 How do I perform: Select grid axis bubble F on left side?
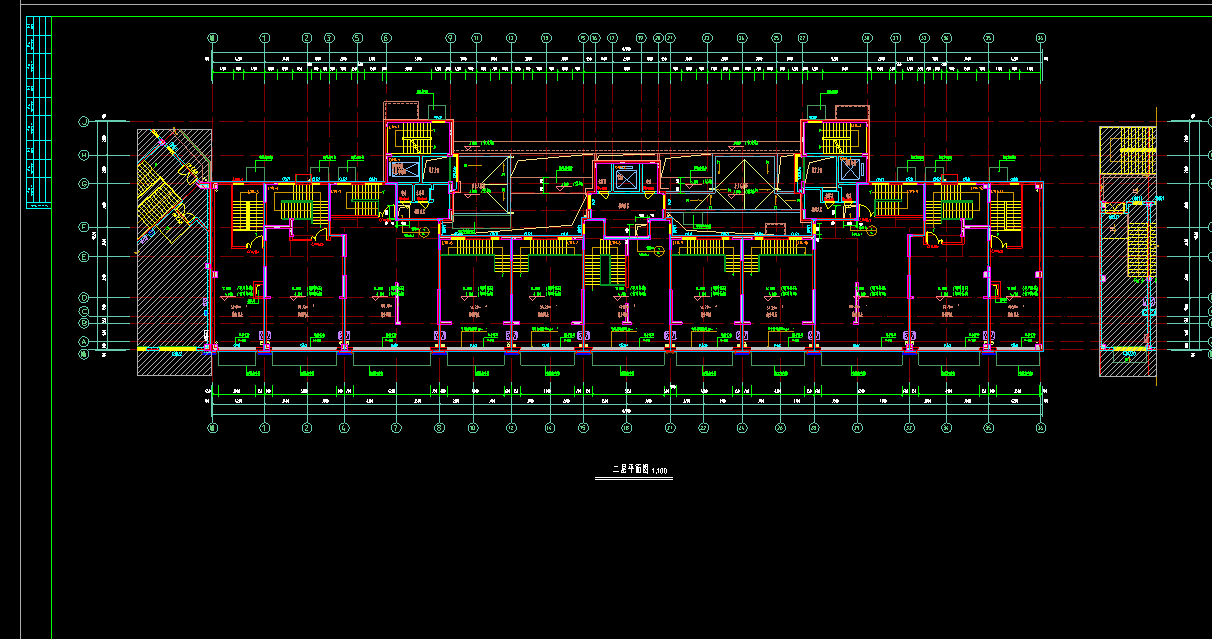(x=85, y=227)
